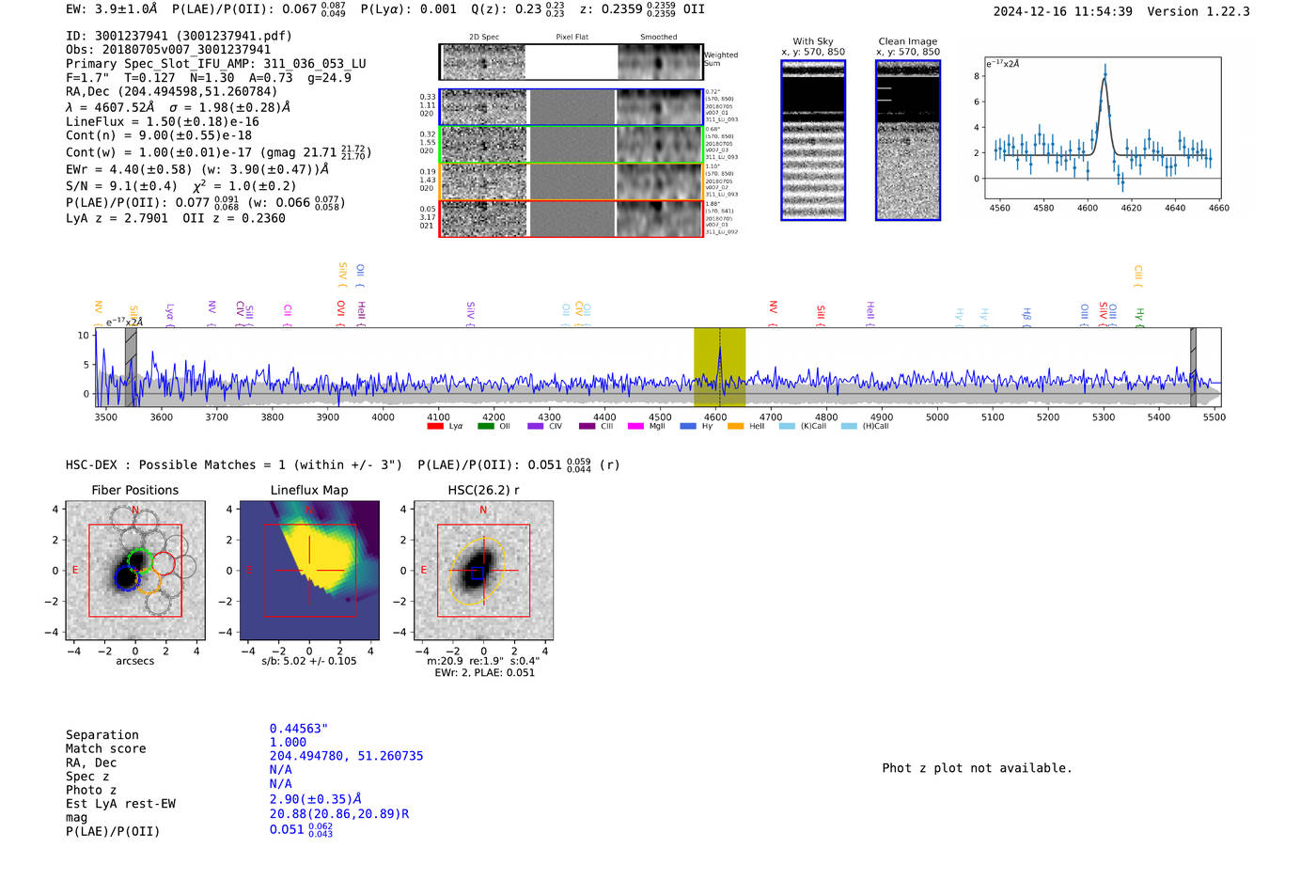Click the green OII legend swatch
The height and width of the screenshot is (896, 1316).
click(x=485, y=426)
